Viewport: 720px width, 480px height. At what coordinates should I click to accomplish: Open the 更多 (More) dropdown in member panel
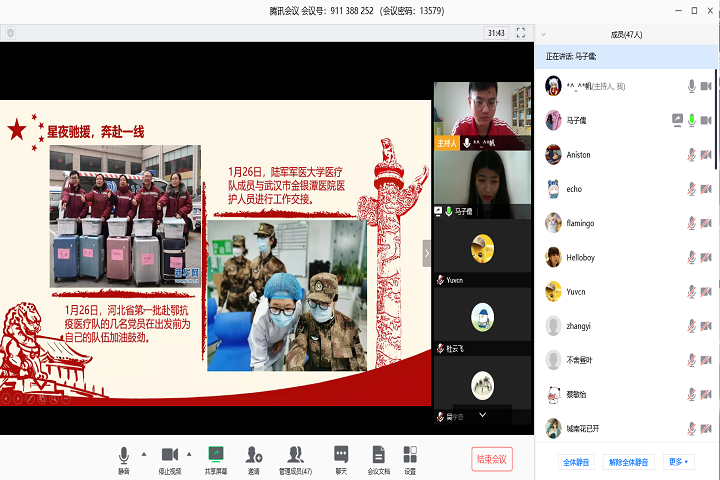679,462
